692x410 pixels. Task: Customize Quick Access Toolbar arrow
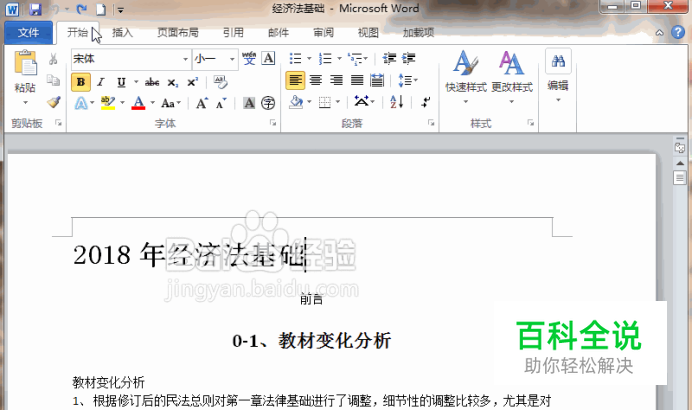pos(120,10)
